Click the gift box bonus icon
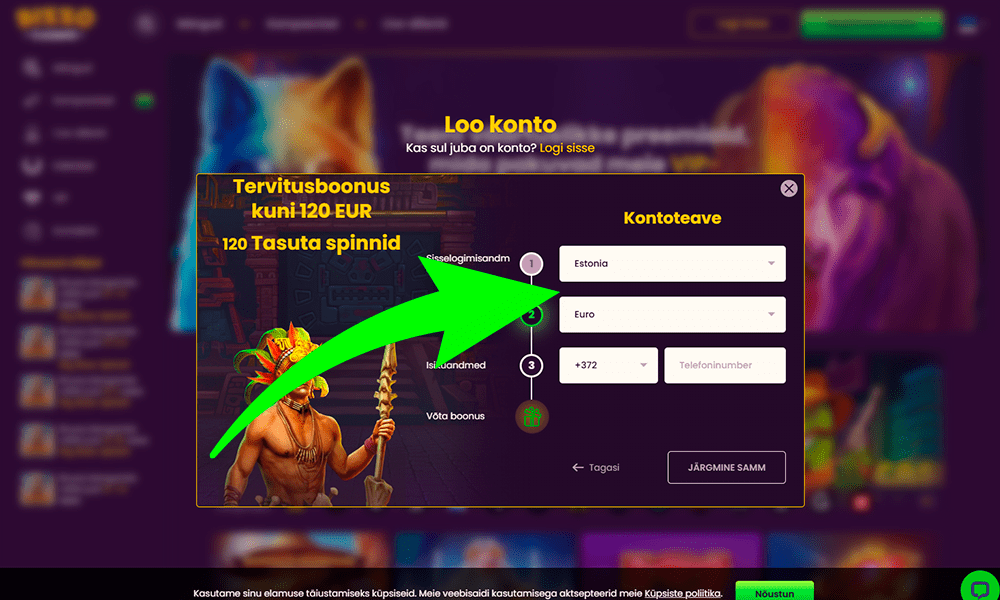 point(532,416)
